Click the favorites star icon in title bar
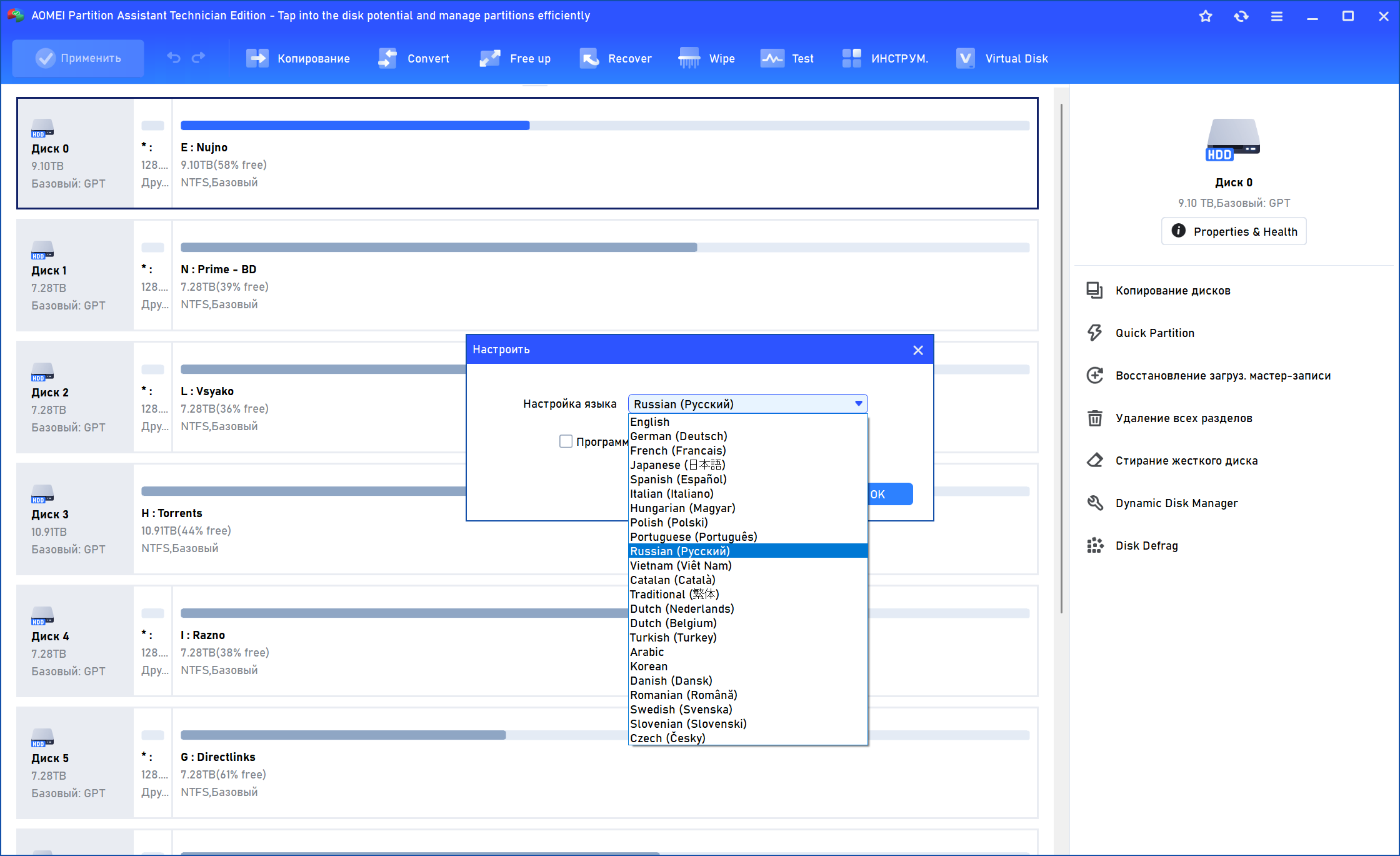The width and height of the screenshot is (1400, 856). [x=1206, y=16]
